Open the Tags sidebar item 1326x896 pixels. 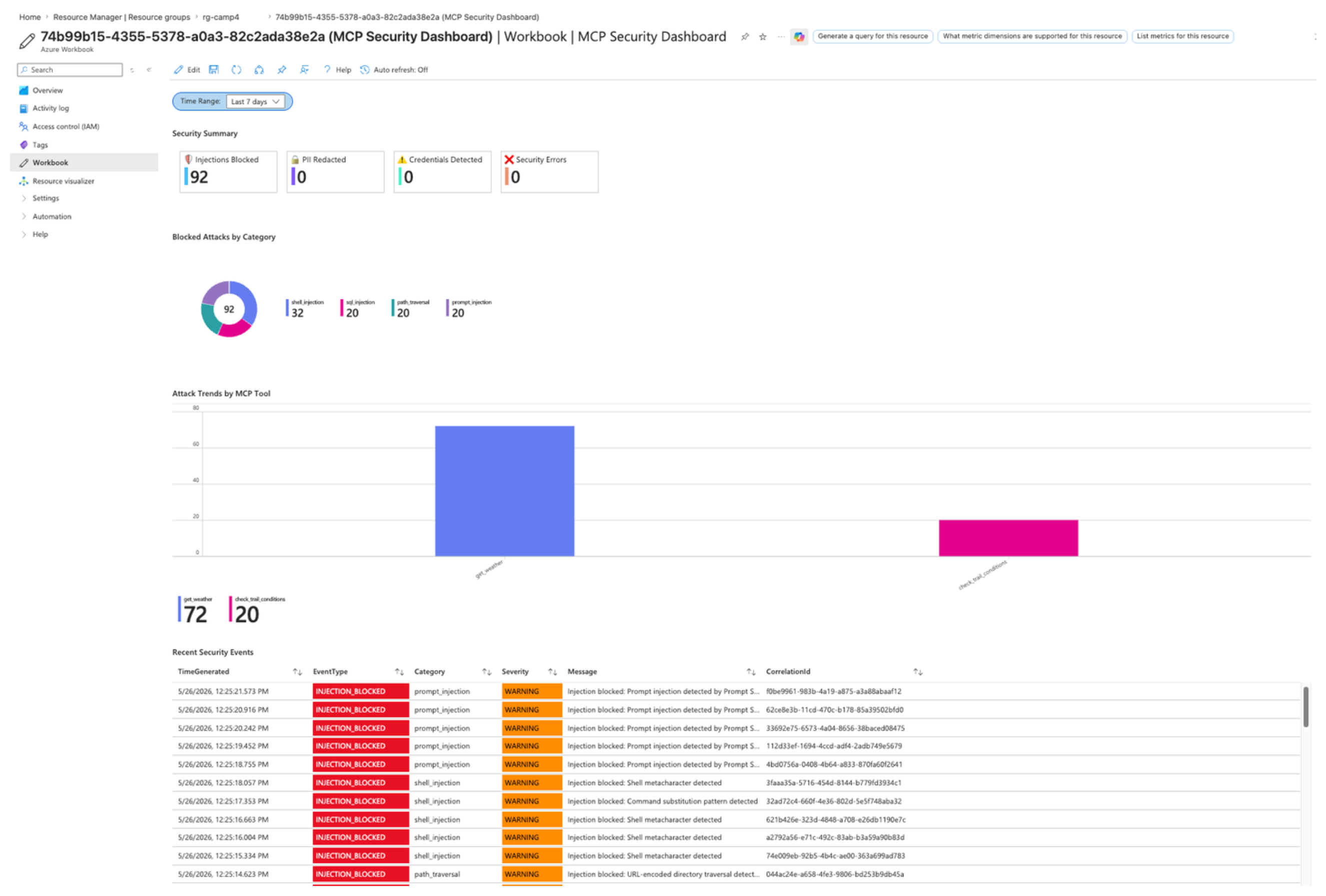(40, 144)
